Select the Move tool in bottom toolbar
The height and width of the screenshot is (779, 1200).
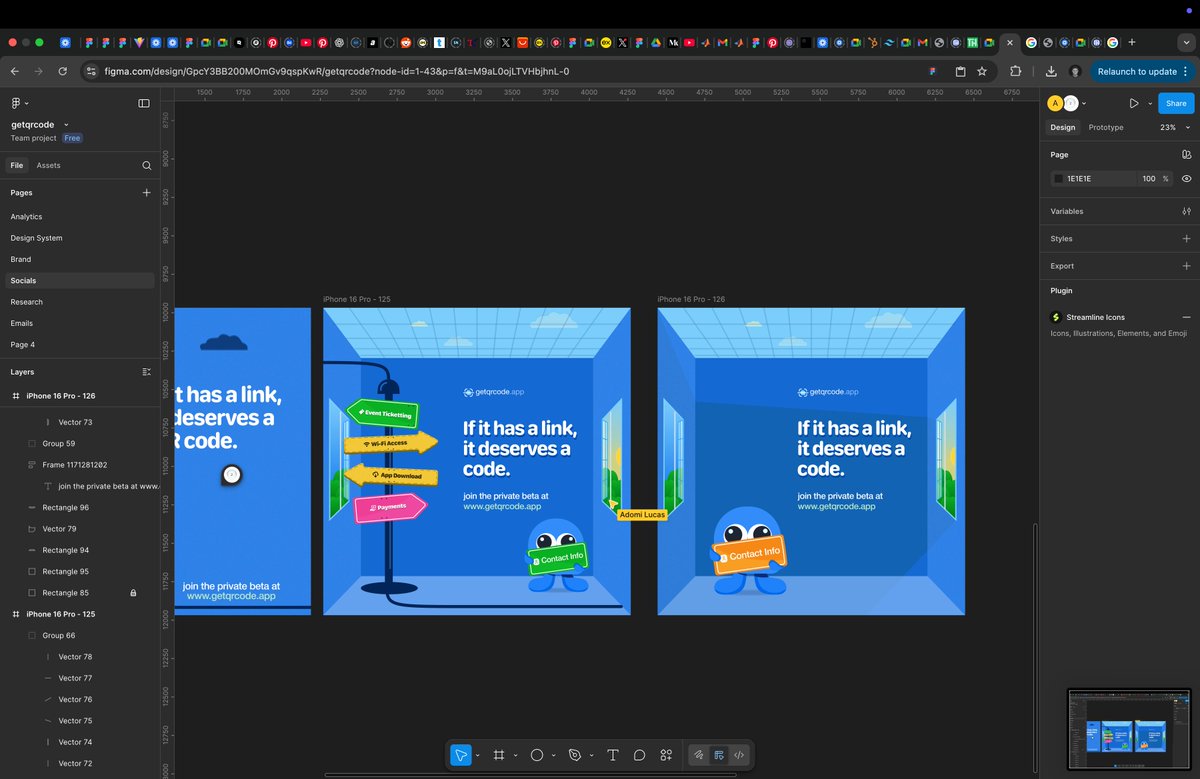point(460,755)
